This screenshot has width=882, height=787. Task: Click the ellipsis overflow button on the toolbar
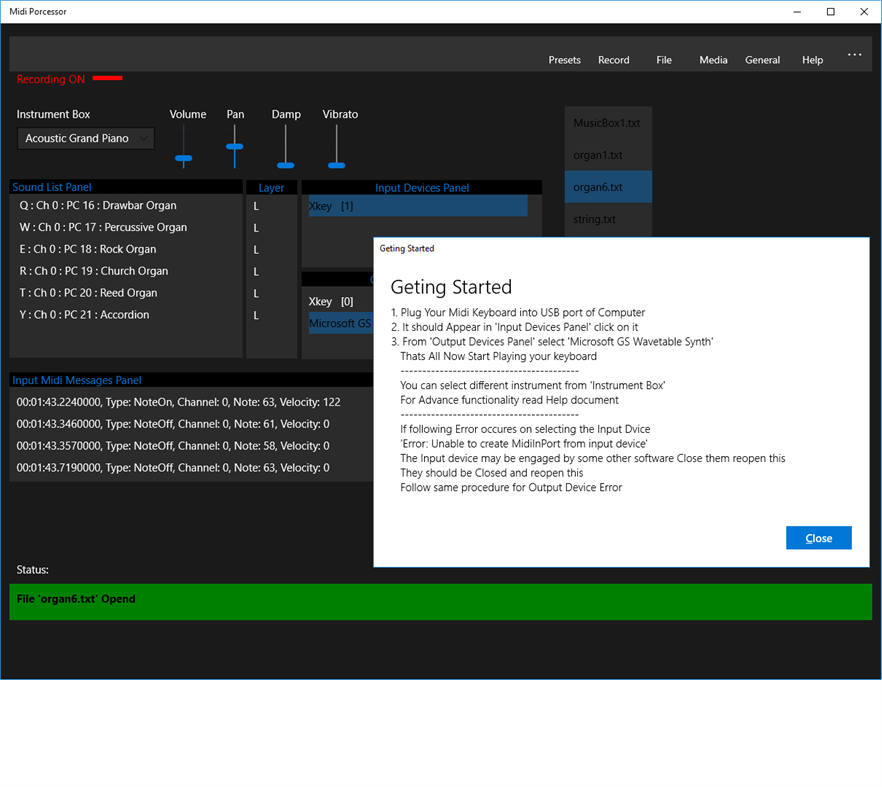pyautogui.click(x=855, y=55)
